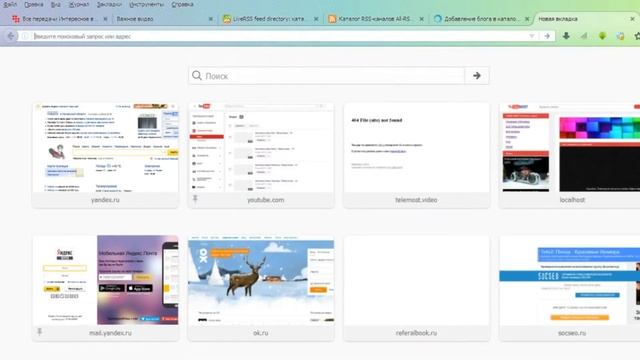This screenshot has width=640, height=360.
Task: Open the telemost.video tile thumbnail
Action: pyautogui.click(x=416, y=147)
